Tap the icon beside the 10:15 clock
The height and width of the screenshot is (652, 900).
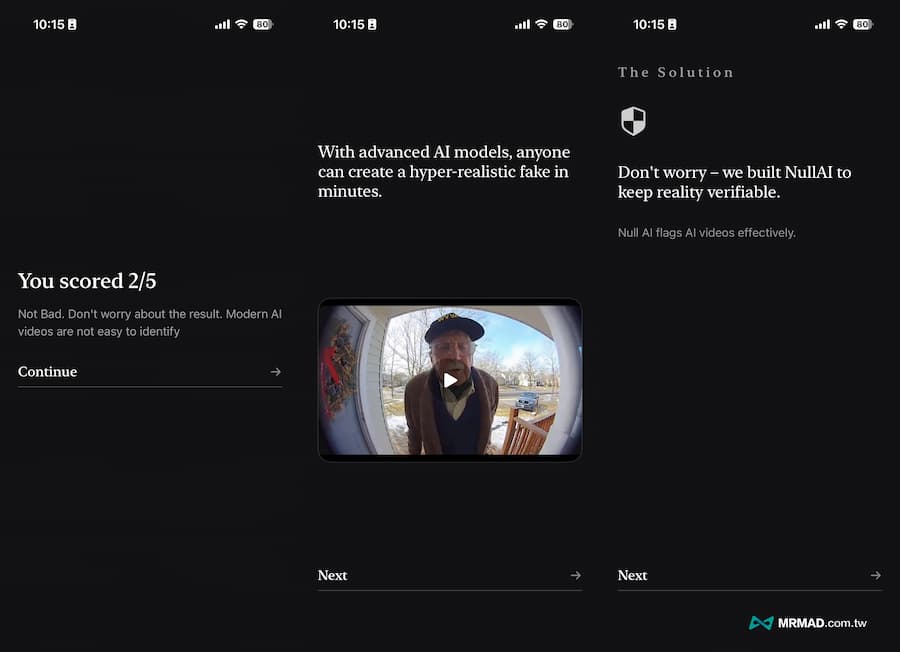[x=74, y=24]
